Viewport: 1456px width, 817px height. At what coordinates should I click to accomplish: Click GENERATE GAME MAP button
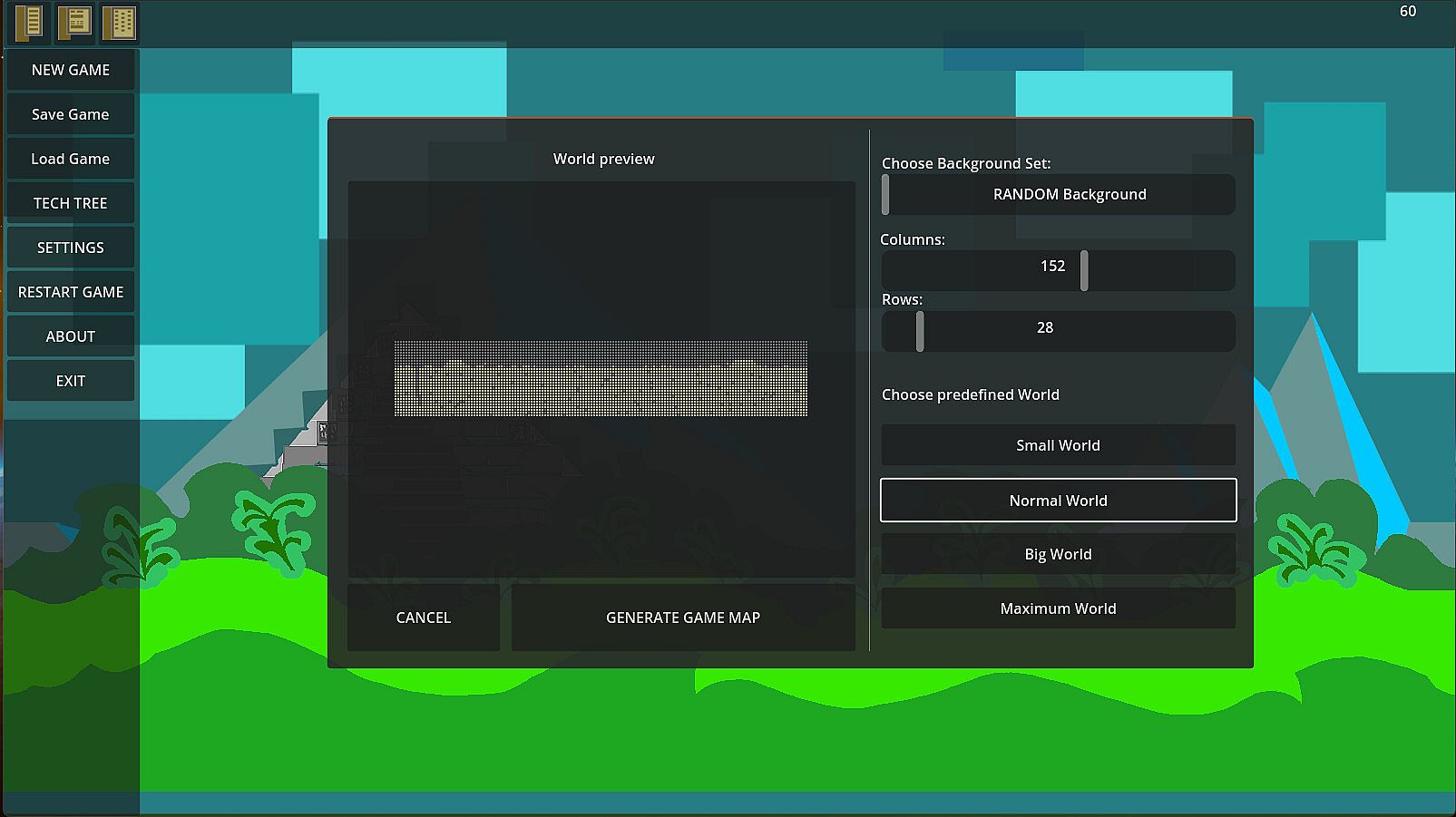683,618
